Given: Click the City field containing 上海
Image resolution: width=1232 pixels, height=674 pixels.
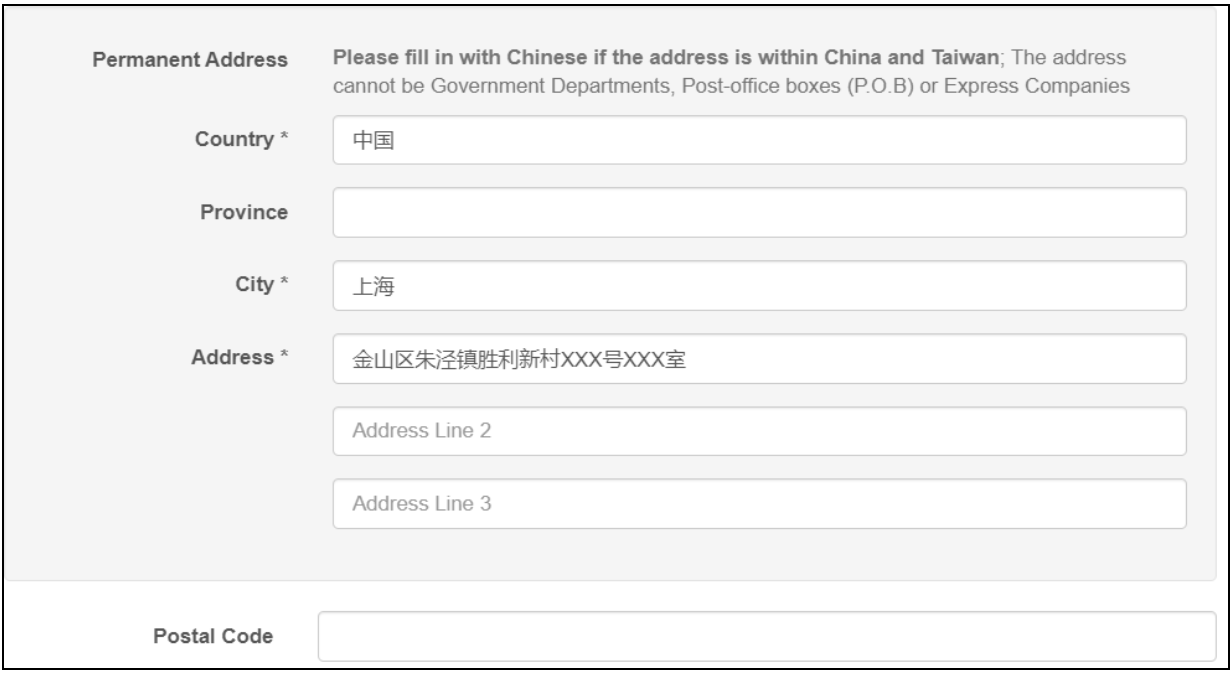Looking at the screenshot, I should [x=759, y=286].
